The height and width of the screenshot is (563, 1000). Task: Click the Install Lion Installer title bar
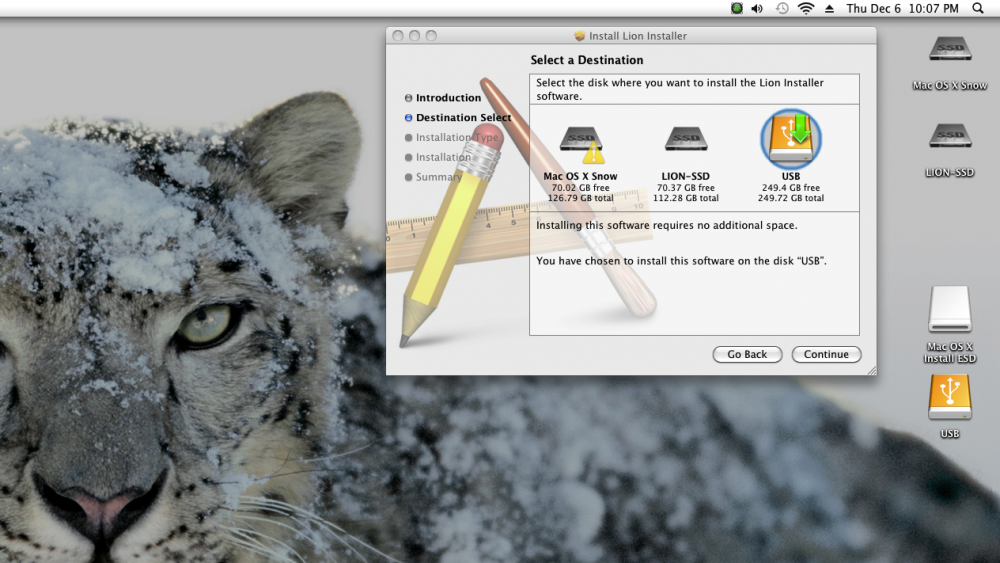pos(631,36)
